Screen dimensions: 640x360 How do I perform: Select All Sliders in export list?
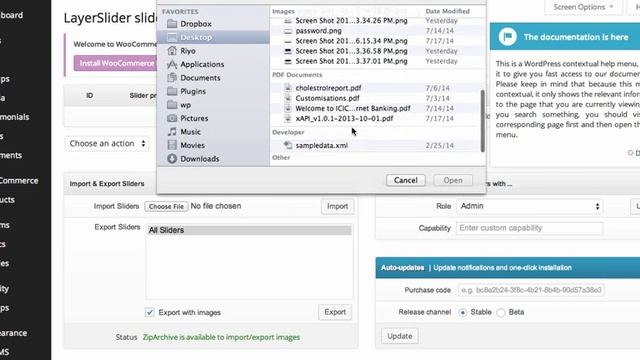click(249, 230)
